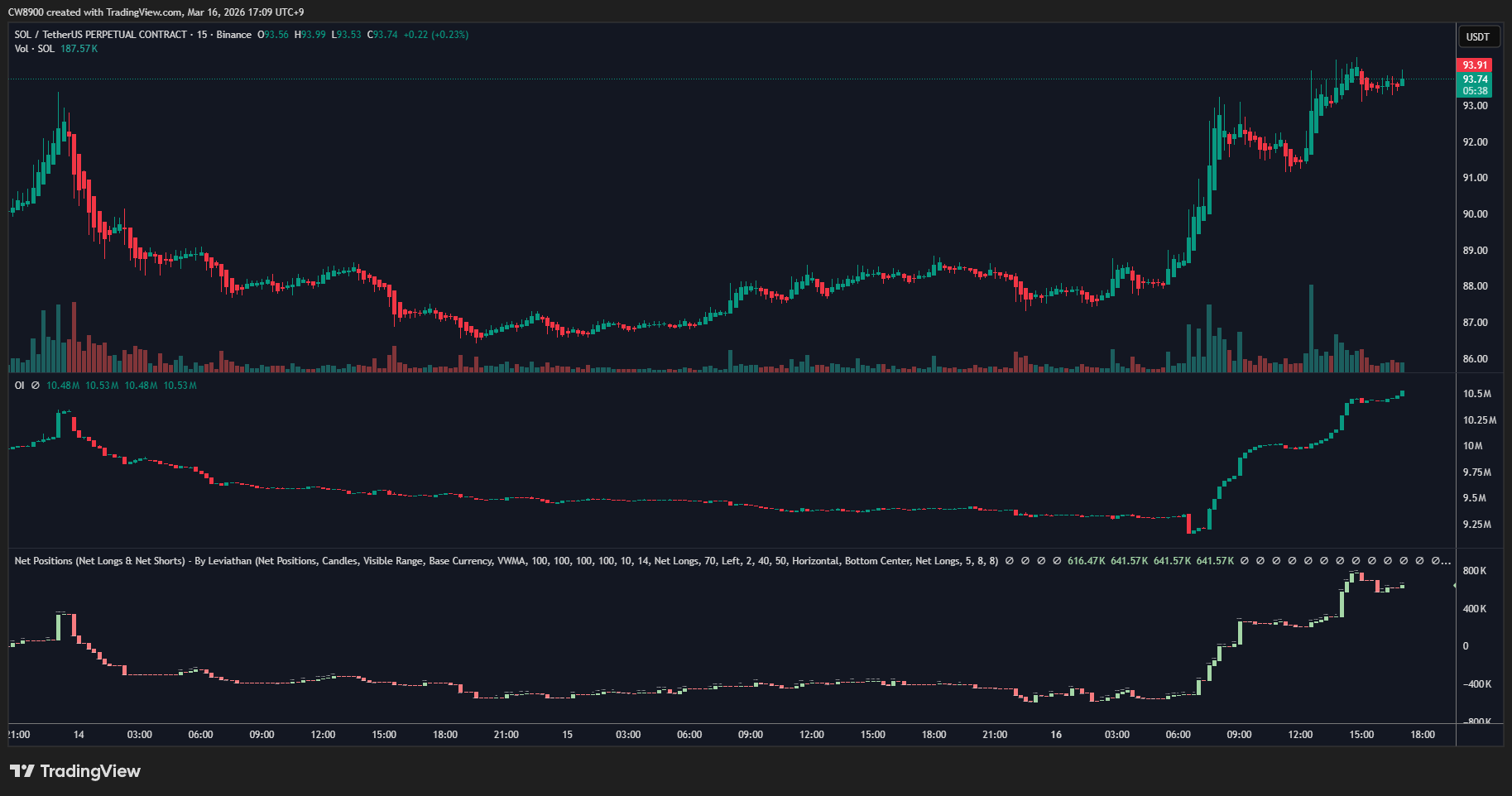Click the 9.75M open interest axis label
The width and height of the screenshot is (1512, 796).
pyautogui.click(x=1477, y=472)
